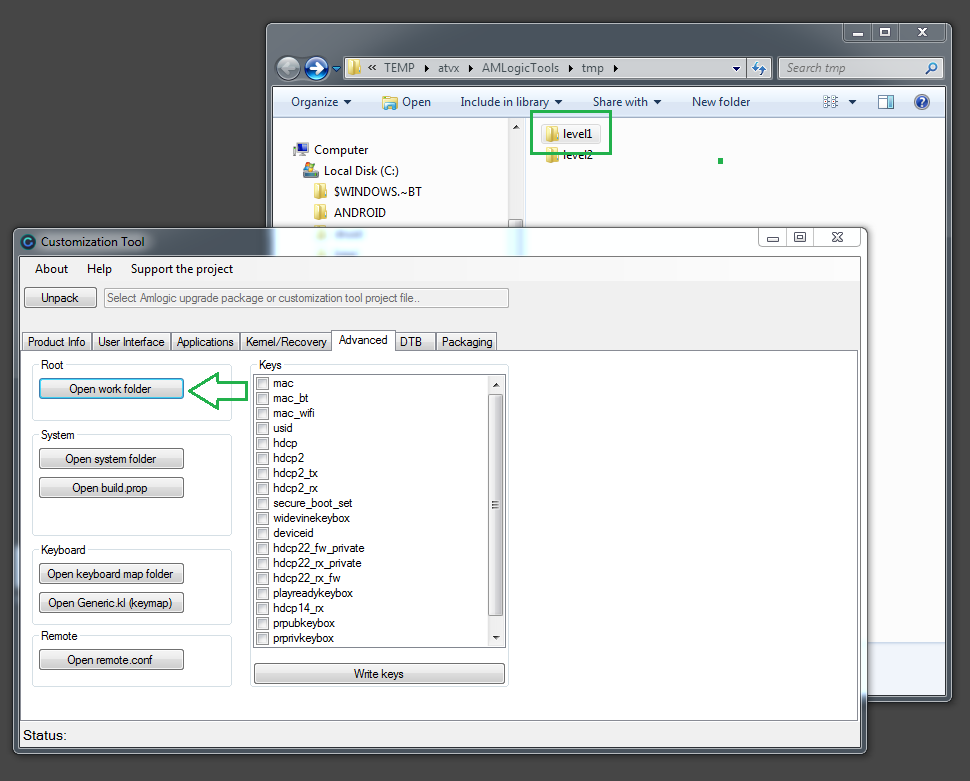970x781 pixels.
Task: Click the Change your view icon
Action: 830,102
